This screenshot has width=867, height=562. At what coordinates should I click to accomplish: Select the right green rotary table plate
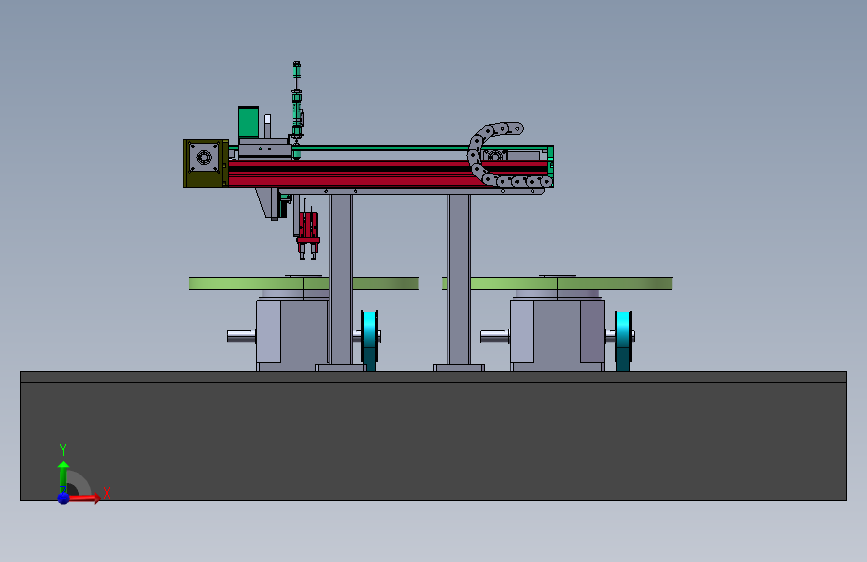click(x=557, y=284)
